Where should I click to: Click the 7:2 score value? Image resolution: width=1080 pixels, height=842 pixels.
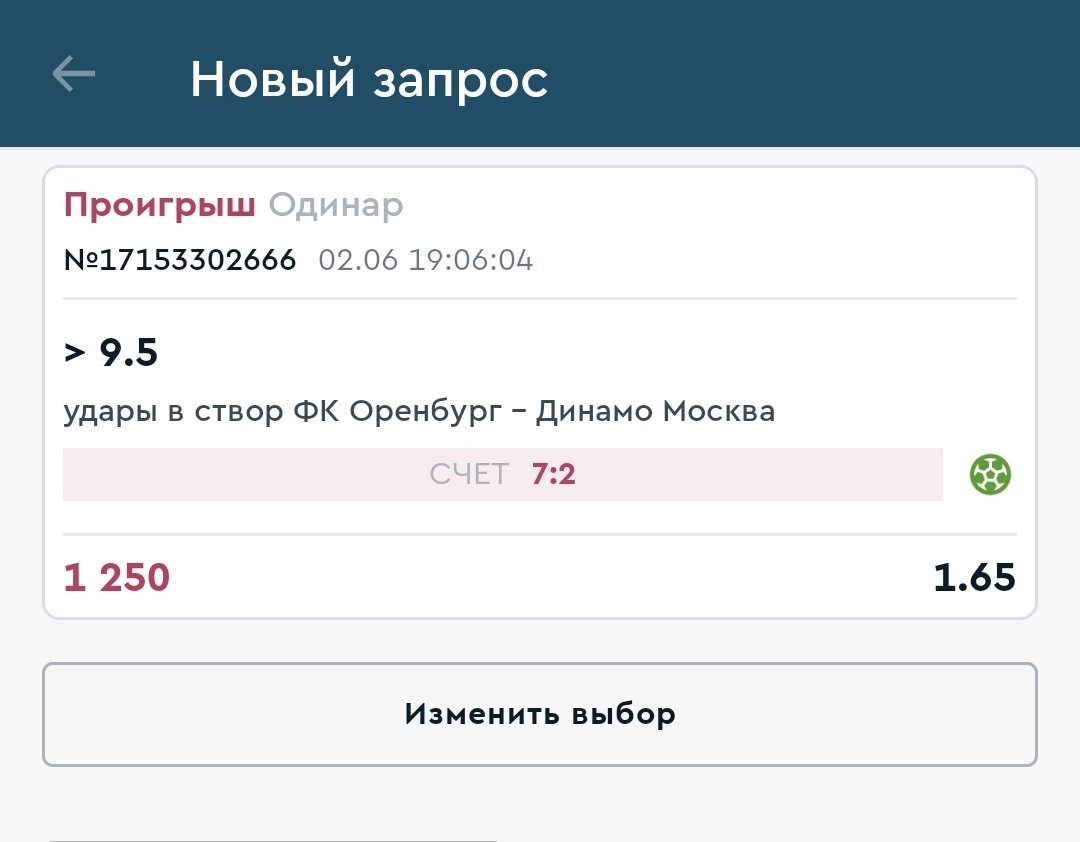pyautogui.click(x=553, y=475)
